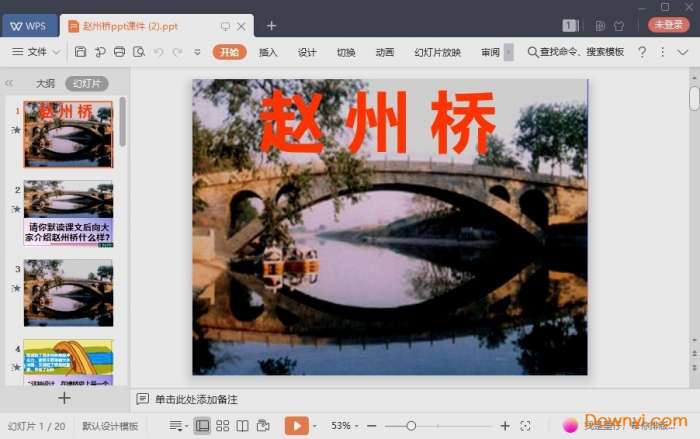Click 单击此处添加备注 notes area
The height and width of the screenshot is (439, 700).
coord(196,399)
